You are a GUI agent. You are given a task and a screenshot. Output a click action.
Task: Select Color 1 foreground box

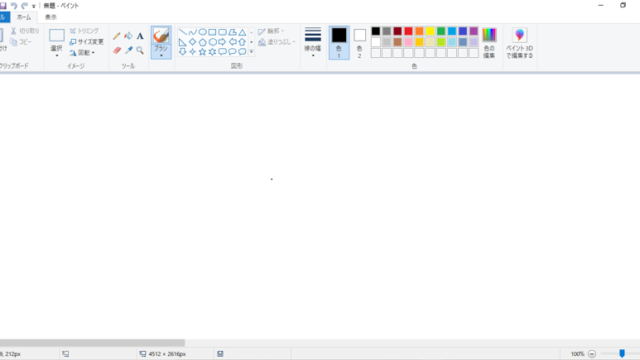click(x=339, y=43)
